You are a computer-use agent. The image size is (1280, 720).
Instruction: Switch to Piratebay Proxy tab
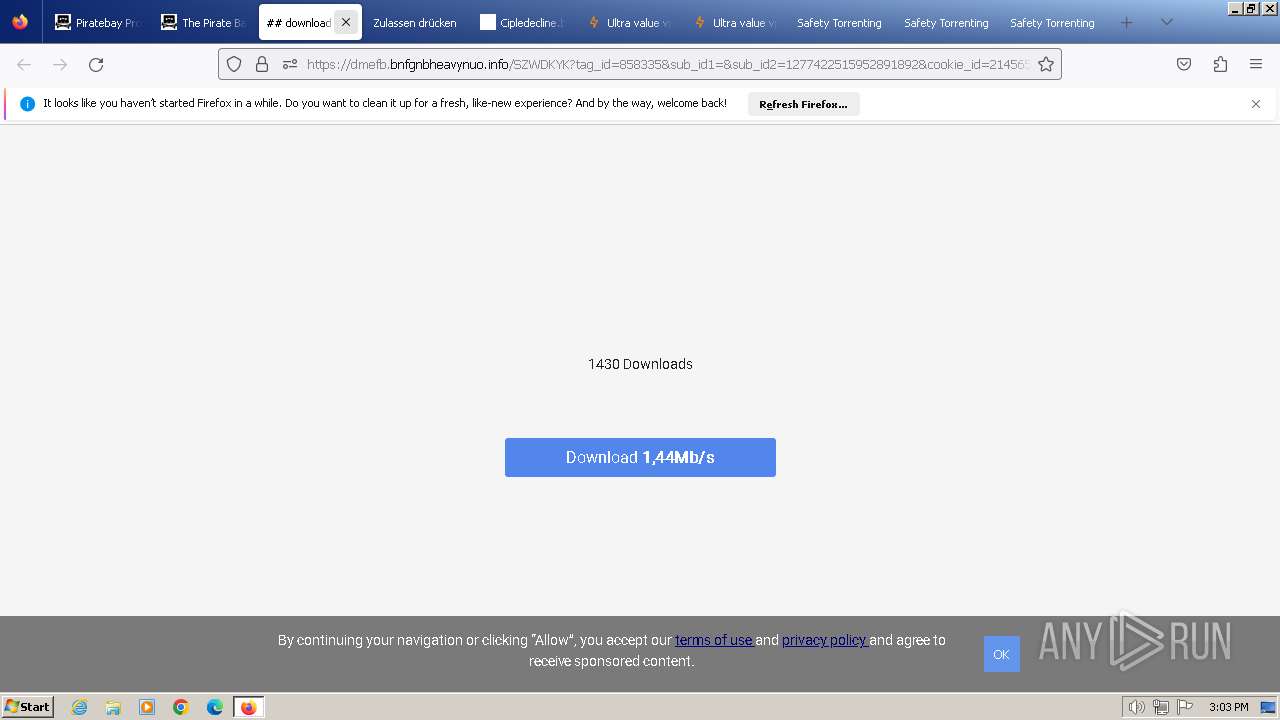click(99, 22)
